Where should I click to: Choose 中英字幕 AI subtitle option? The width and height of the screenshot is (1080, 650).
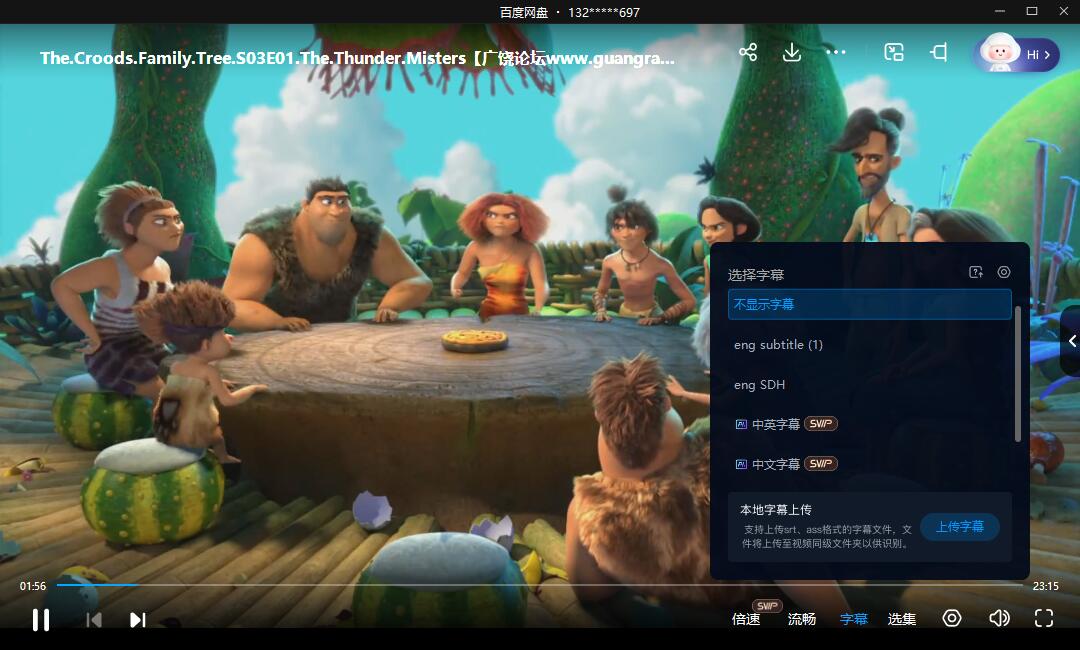pyautogui.click(x=869, y=424)
